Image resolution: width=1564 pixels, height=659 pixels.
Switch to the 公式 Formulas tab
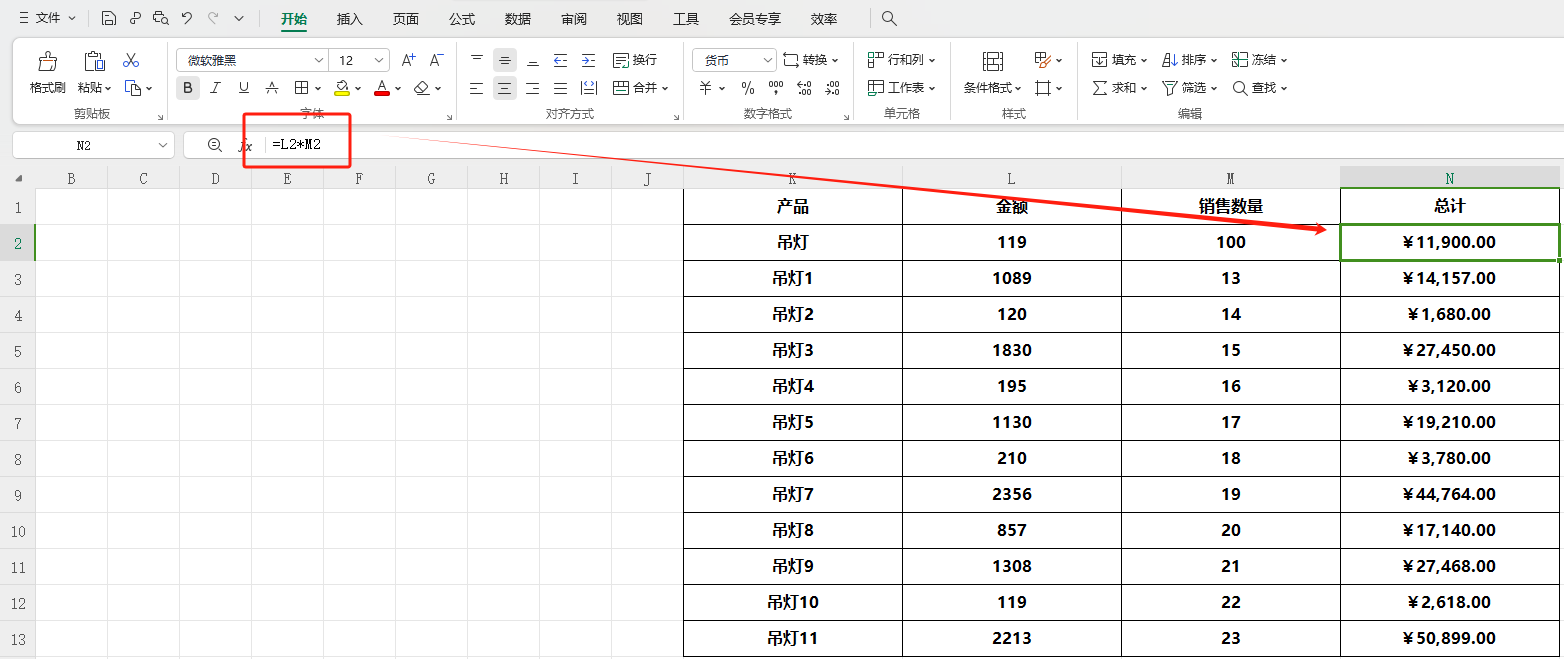pos(462,19)
